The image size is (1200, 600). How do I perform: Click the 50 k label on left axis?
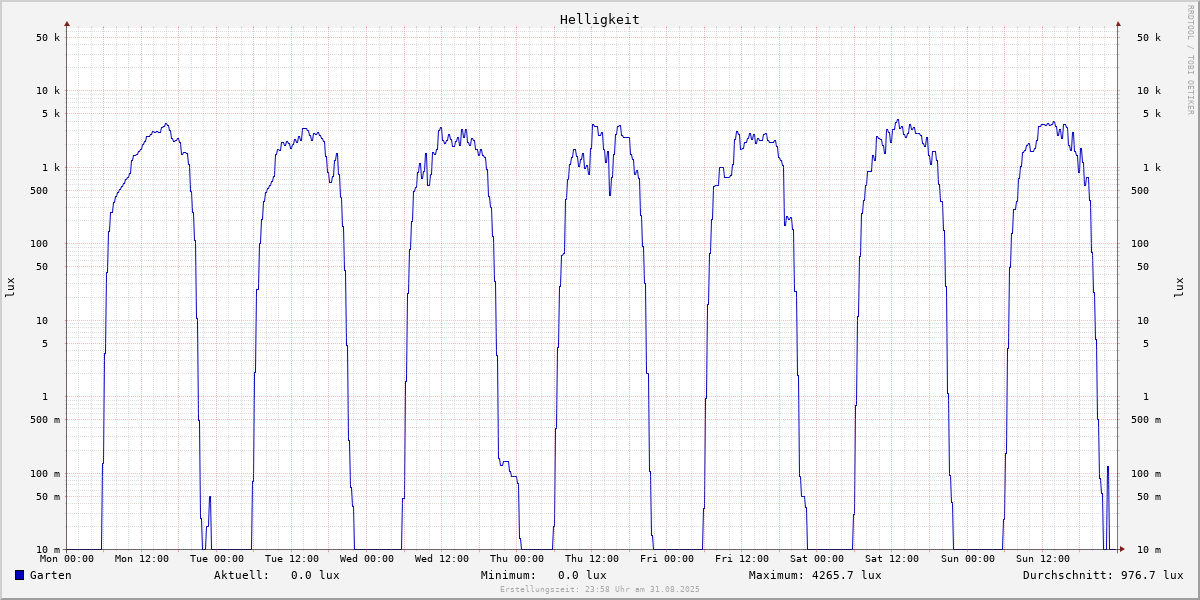(49, 38)
